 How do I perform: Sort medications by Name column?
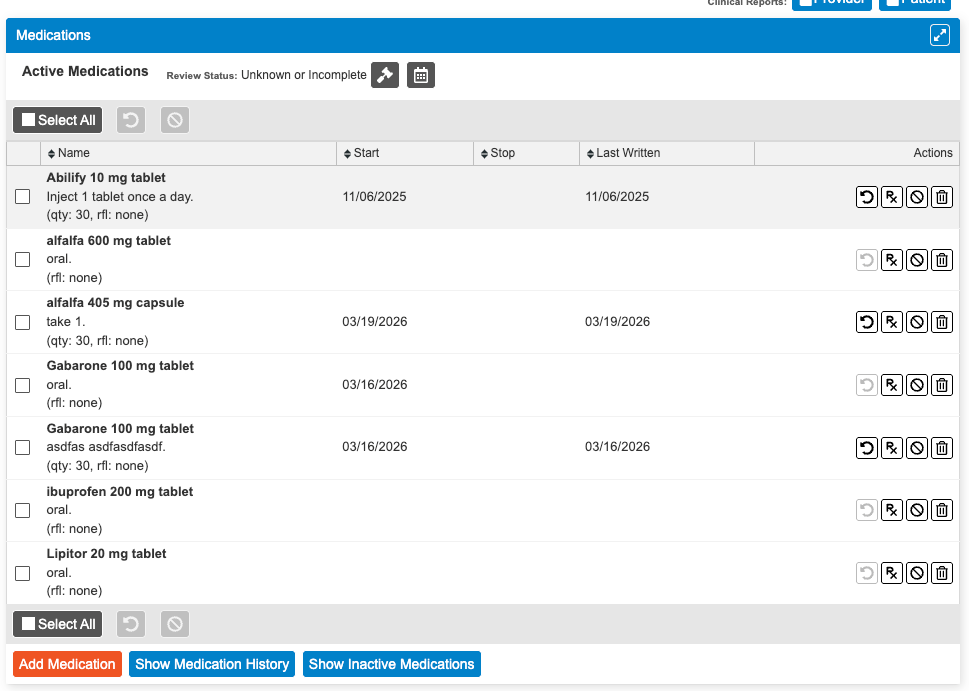tap(73, 153)
